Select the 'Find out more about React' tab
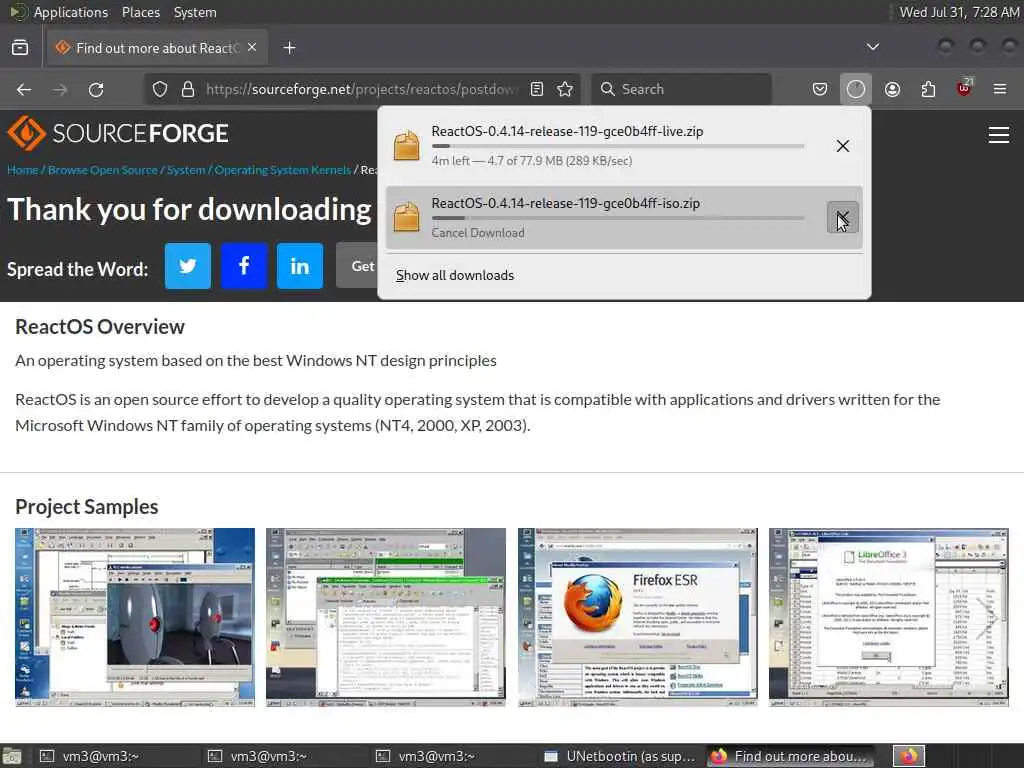Screen dimensions: 1024x768 point(157,48)
